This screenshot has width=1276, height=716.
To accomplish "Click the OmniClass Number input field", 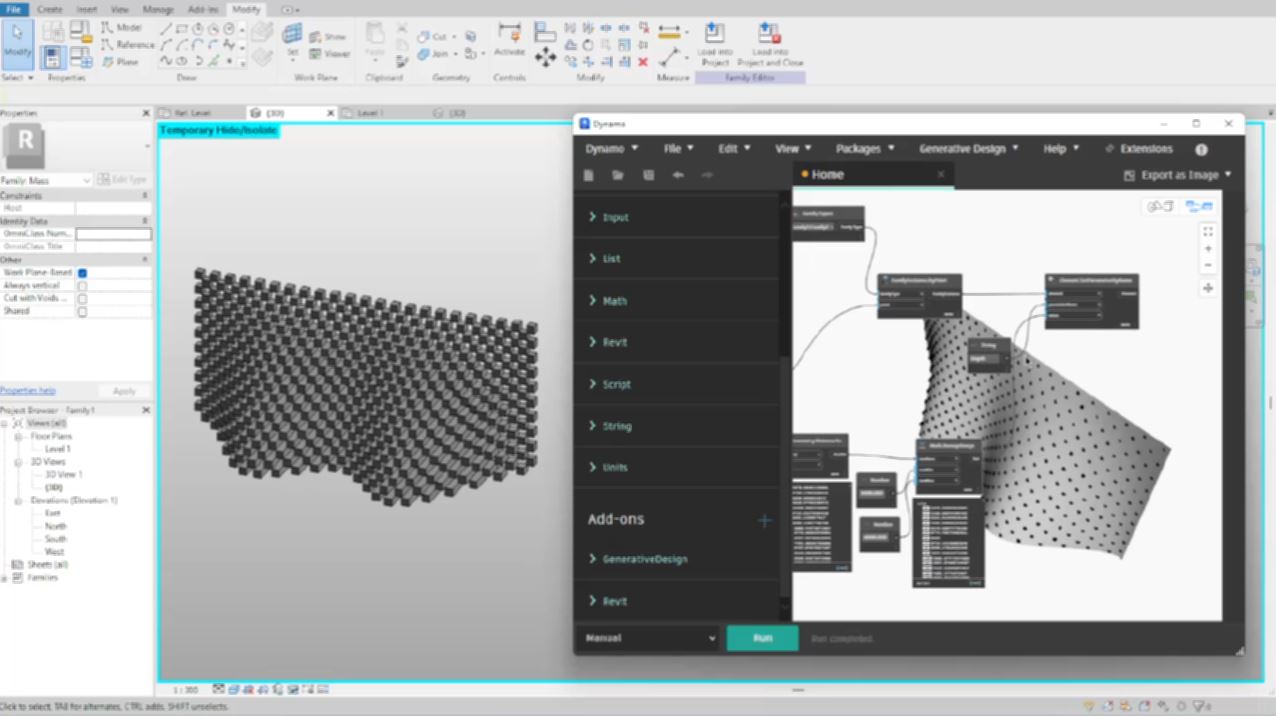I will 113,234.
